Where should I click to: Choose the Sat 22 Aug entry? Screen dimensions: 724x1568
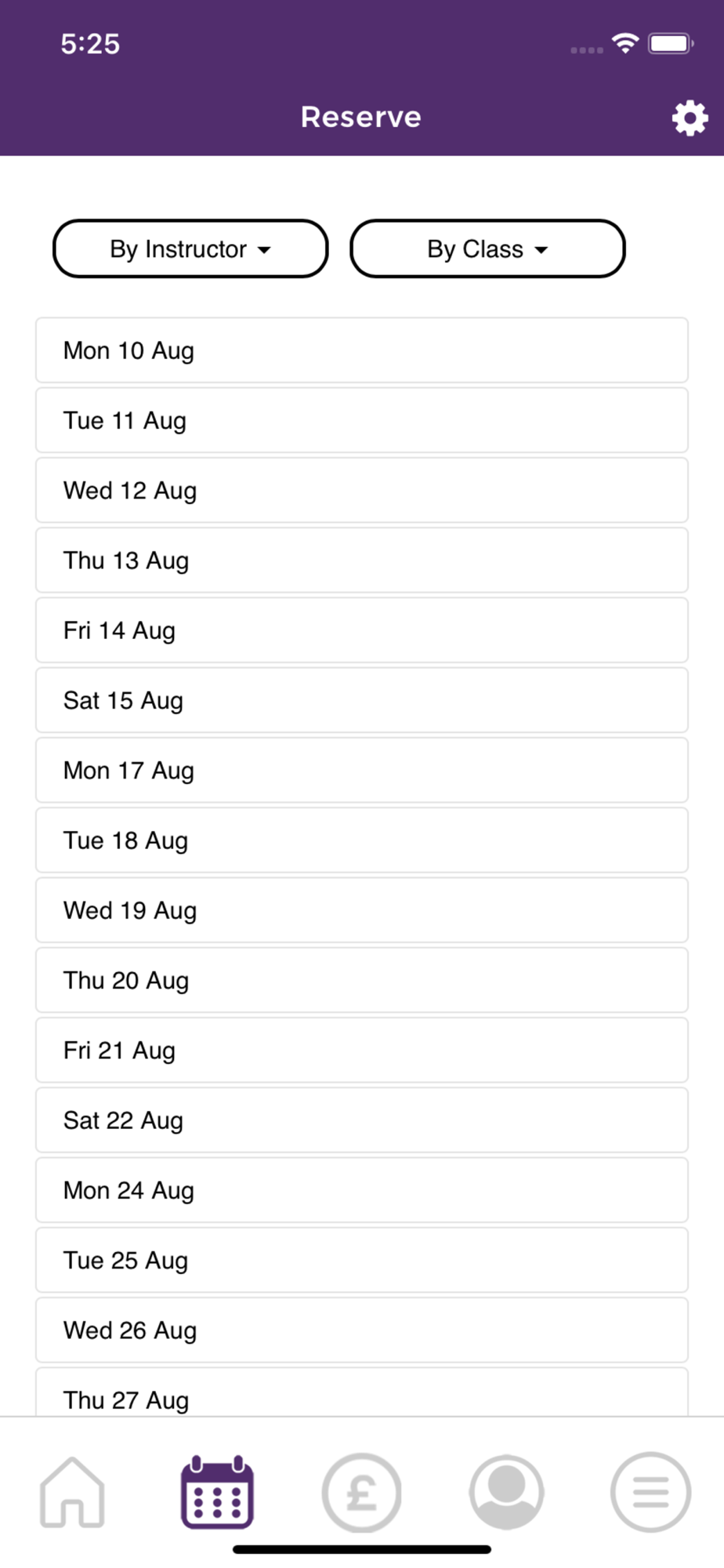coord(362,1120)
